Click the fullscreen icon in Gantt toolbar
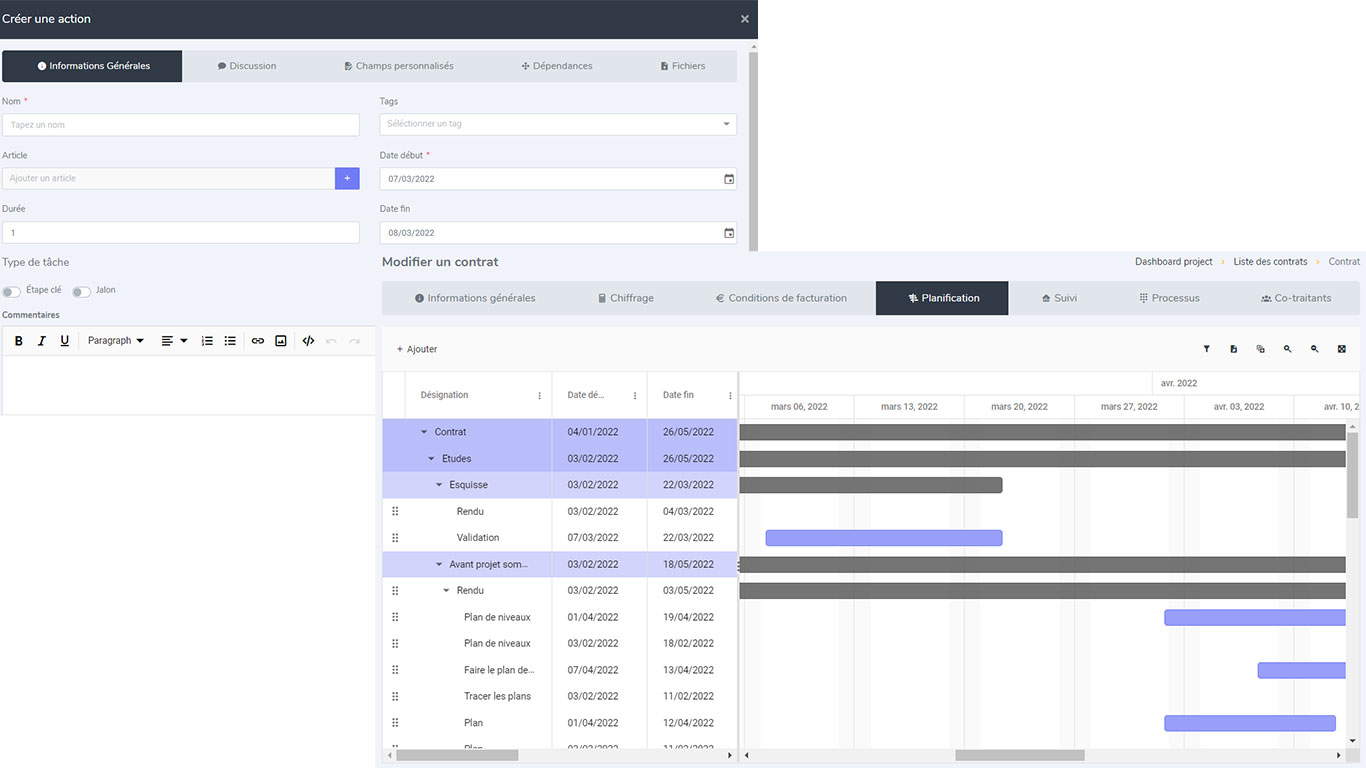 tap(1341, 349)
